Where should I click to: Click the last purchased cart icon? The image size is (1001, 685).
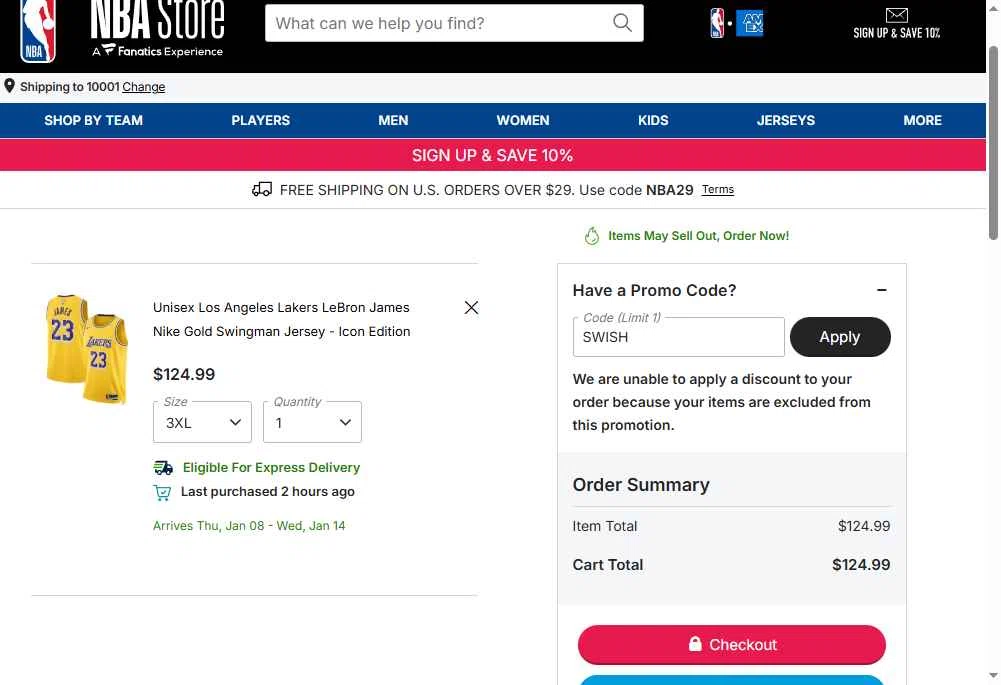(x=162, y=492)
